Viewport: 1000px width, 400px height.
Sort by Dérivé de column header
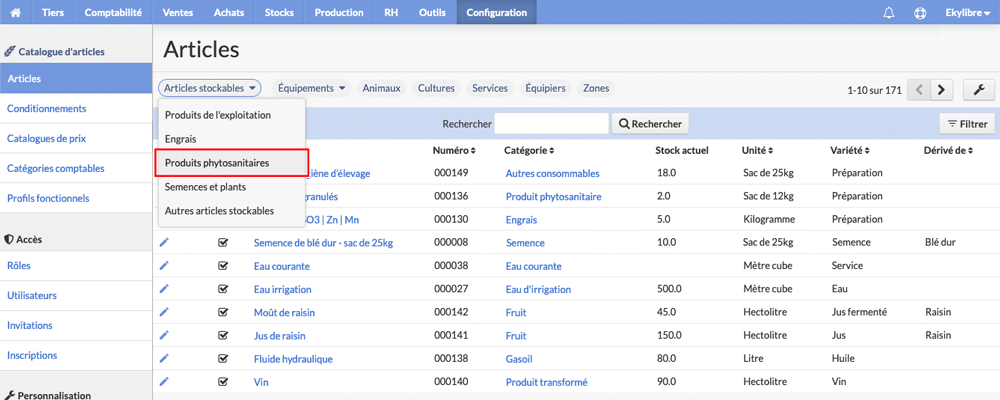pos(948,151)
